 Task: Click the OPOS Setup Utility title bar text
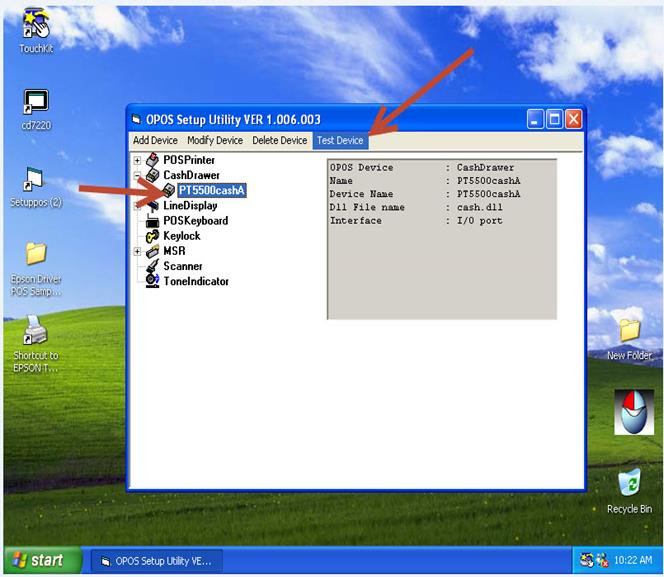point(233,120)
